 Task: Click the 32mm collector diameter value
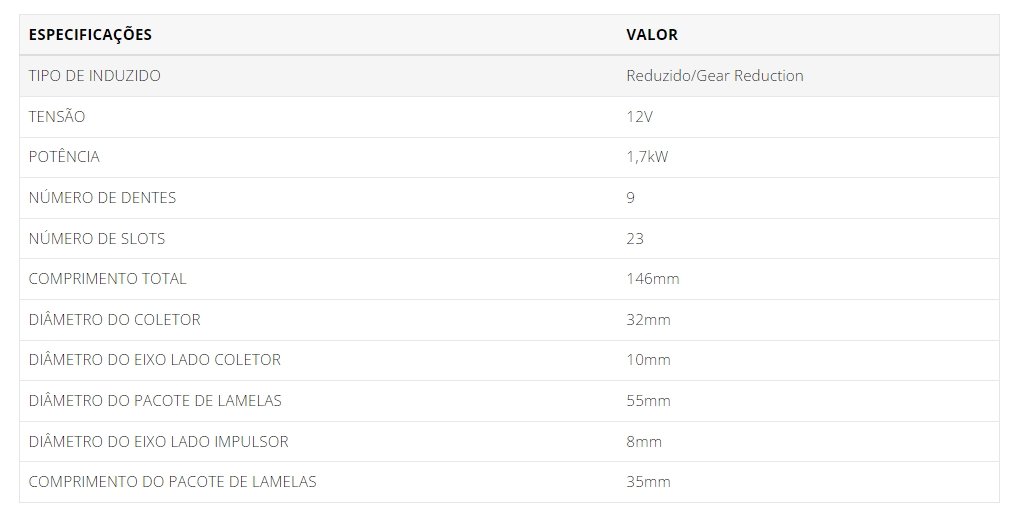click(x=649, y=320)
